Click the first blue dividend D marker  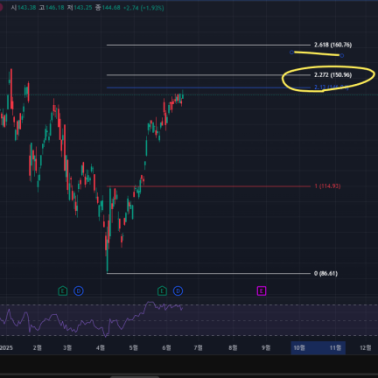tap(78, 291)
